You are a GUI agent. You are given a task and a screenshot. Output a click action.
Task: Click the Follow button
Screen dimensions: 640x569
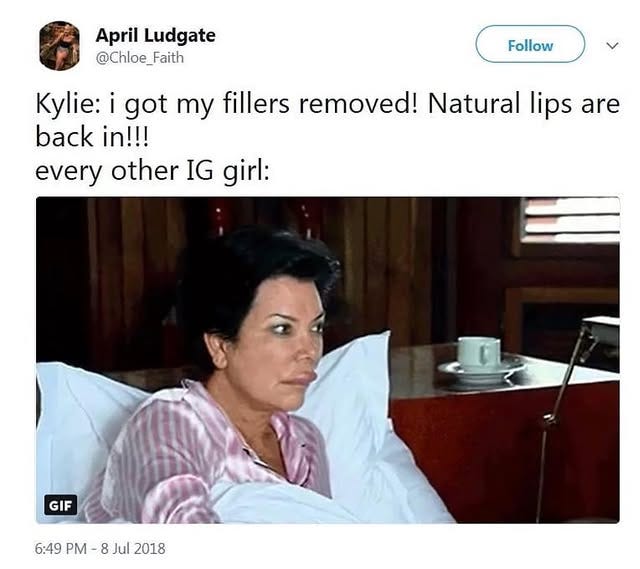(x=530, y=44)
